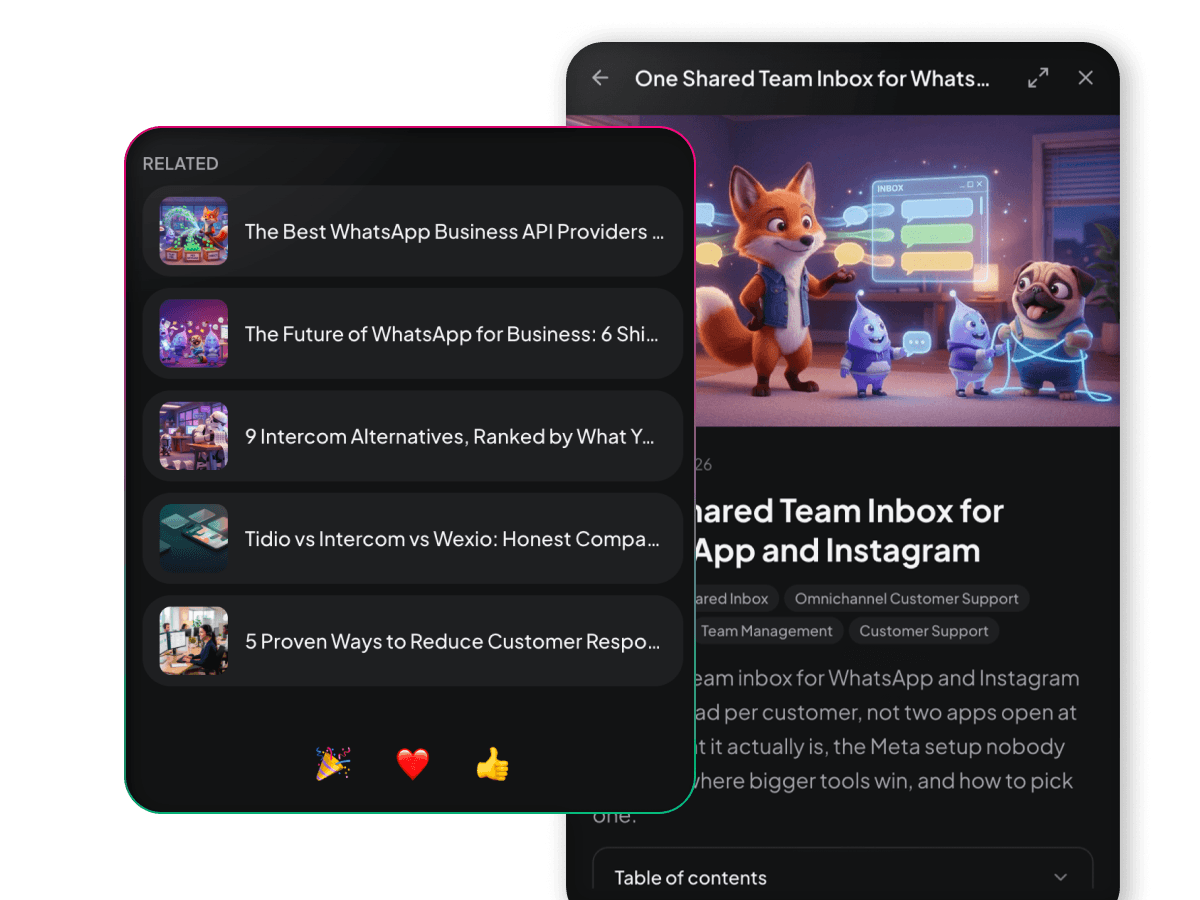Expand the Table of contents section
This screenshot has height=900, width=1200.
(843, 877)
